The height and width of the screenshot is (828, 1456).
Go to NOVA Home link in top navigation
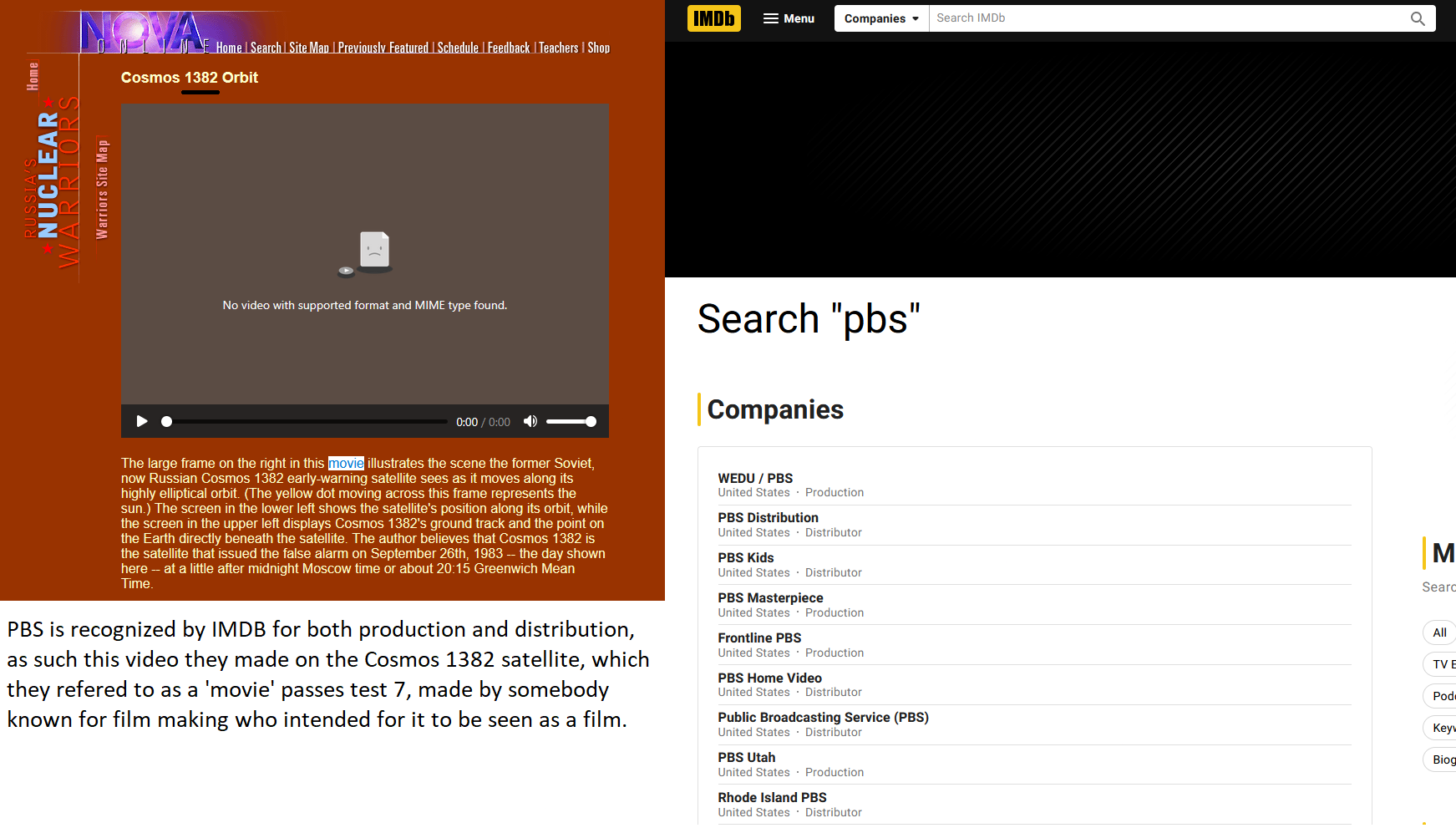[229, 48]
